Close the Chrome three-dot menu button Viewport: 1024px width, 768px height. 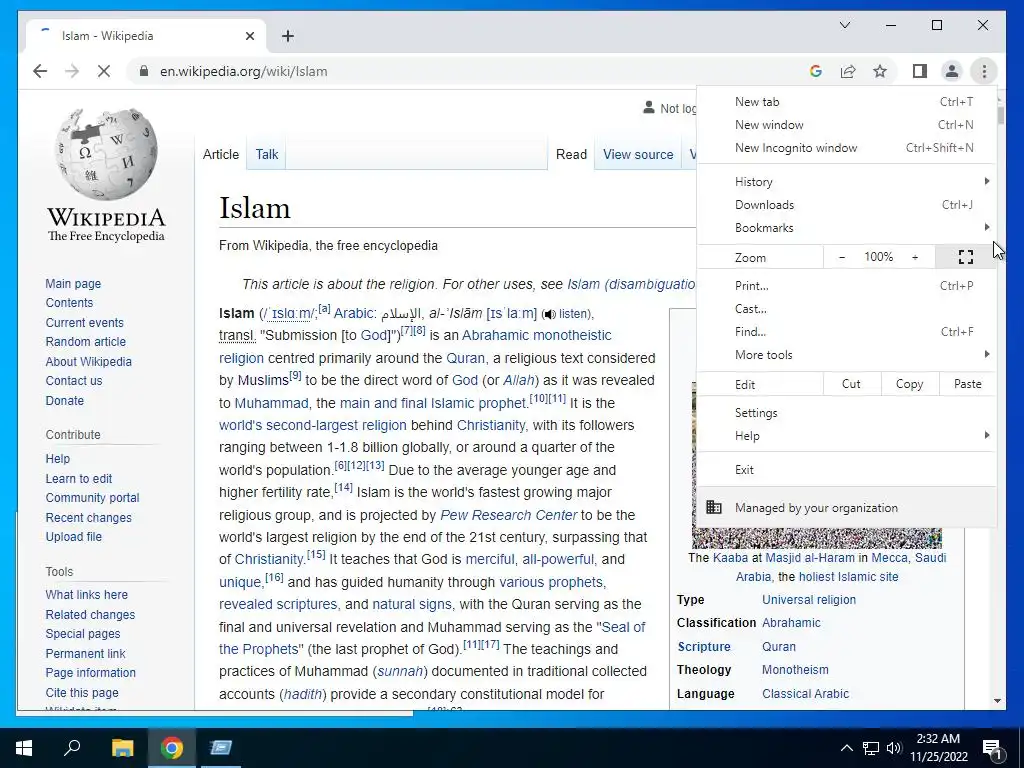[x=984, y=71]
